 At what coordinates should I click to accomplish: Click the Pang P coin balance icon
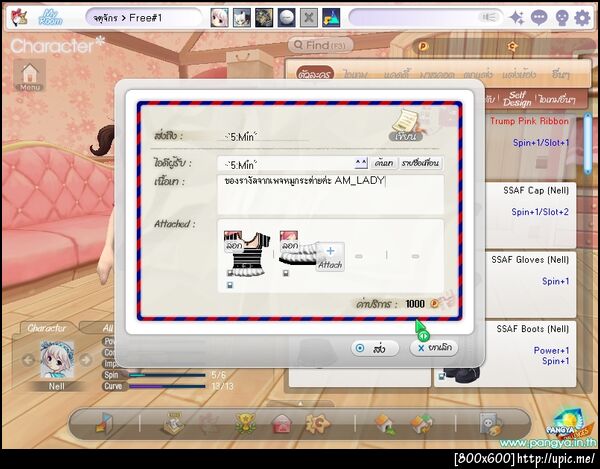pos(423,46)
